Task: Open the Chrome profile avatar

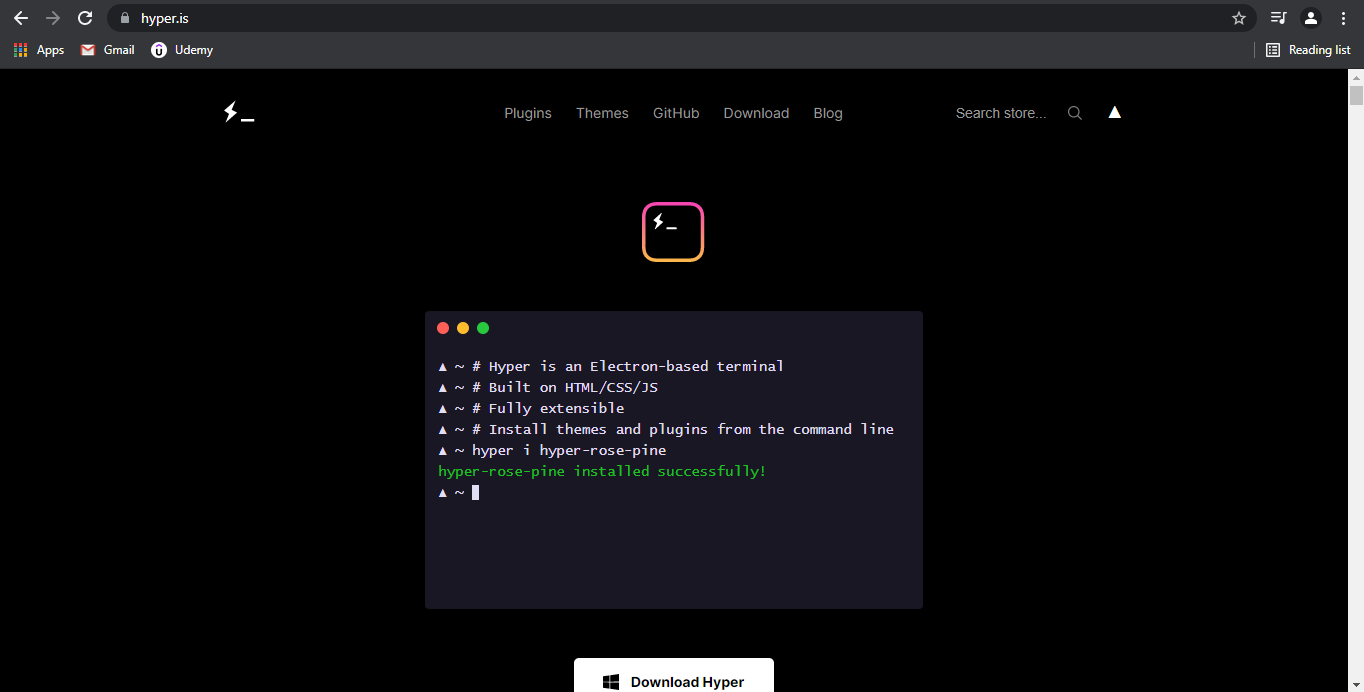Action: 1311,18
